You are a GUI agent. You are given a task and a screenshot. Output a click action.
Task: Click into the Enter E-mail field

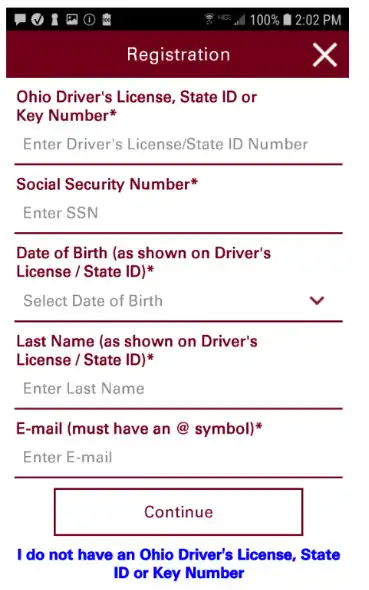pyautogui.click(x=178, y=458)
